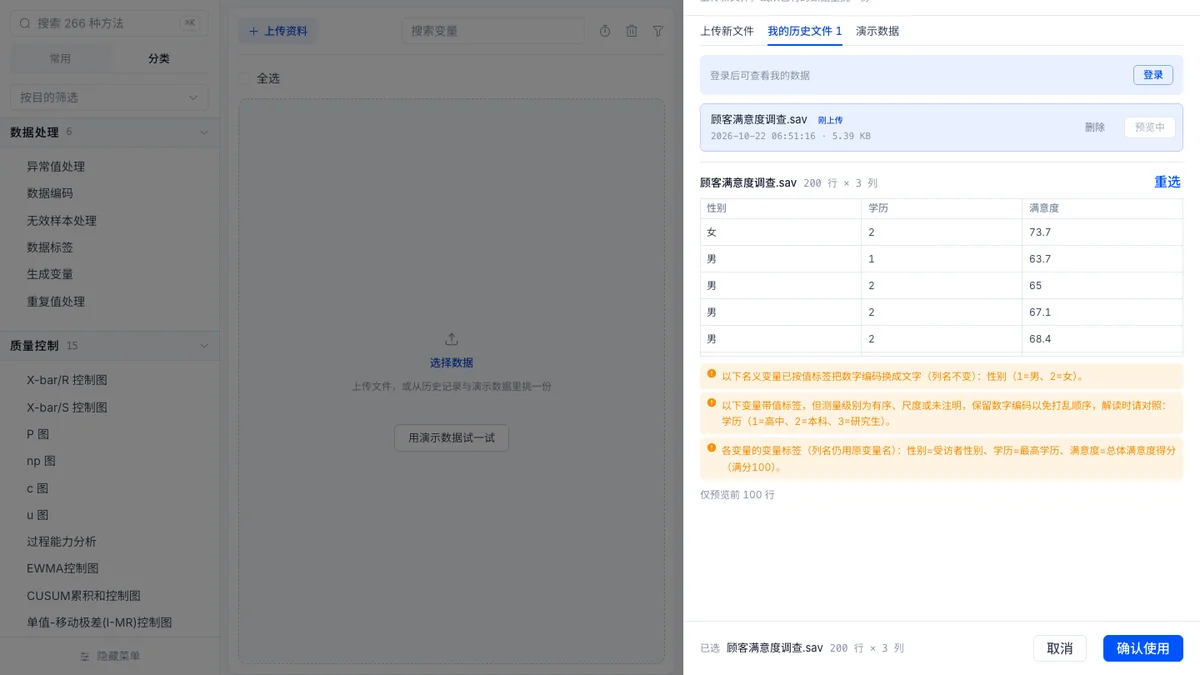Click the 用演示数据试一试 button
Screen dimensions: 1200x675
451,438
